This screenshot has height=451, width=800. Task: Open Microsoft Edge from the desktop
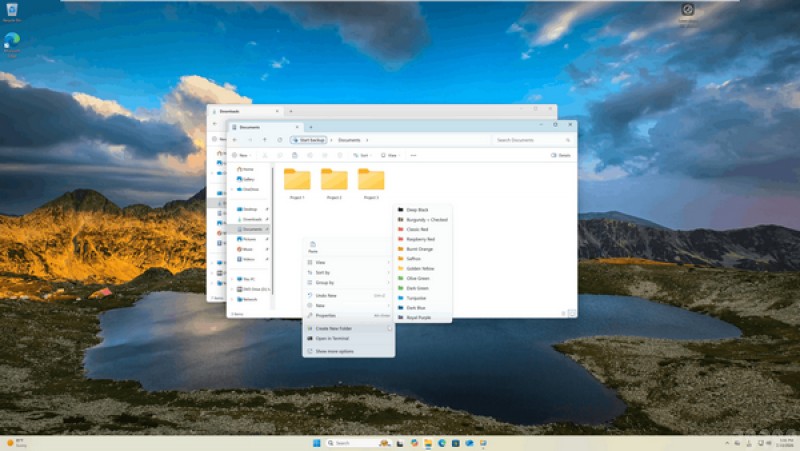tap(12, 42)
